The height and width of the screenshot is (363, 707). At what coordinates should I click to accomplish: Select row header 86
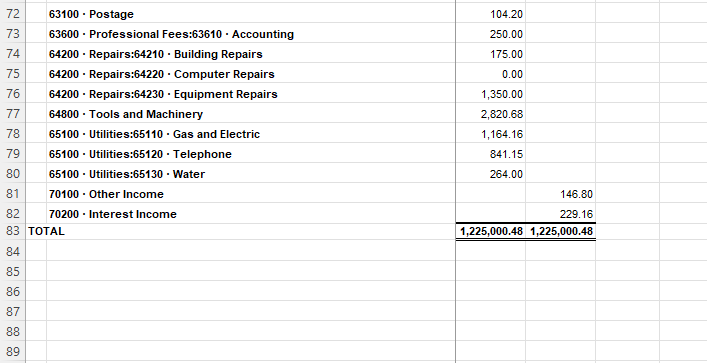[13, 291]
